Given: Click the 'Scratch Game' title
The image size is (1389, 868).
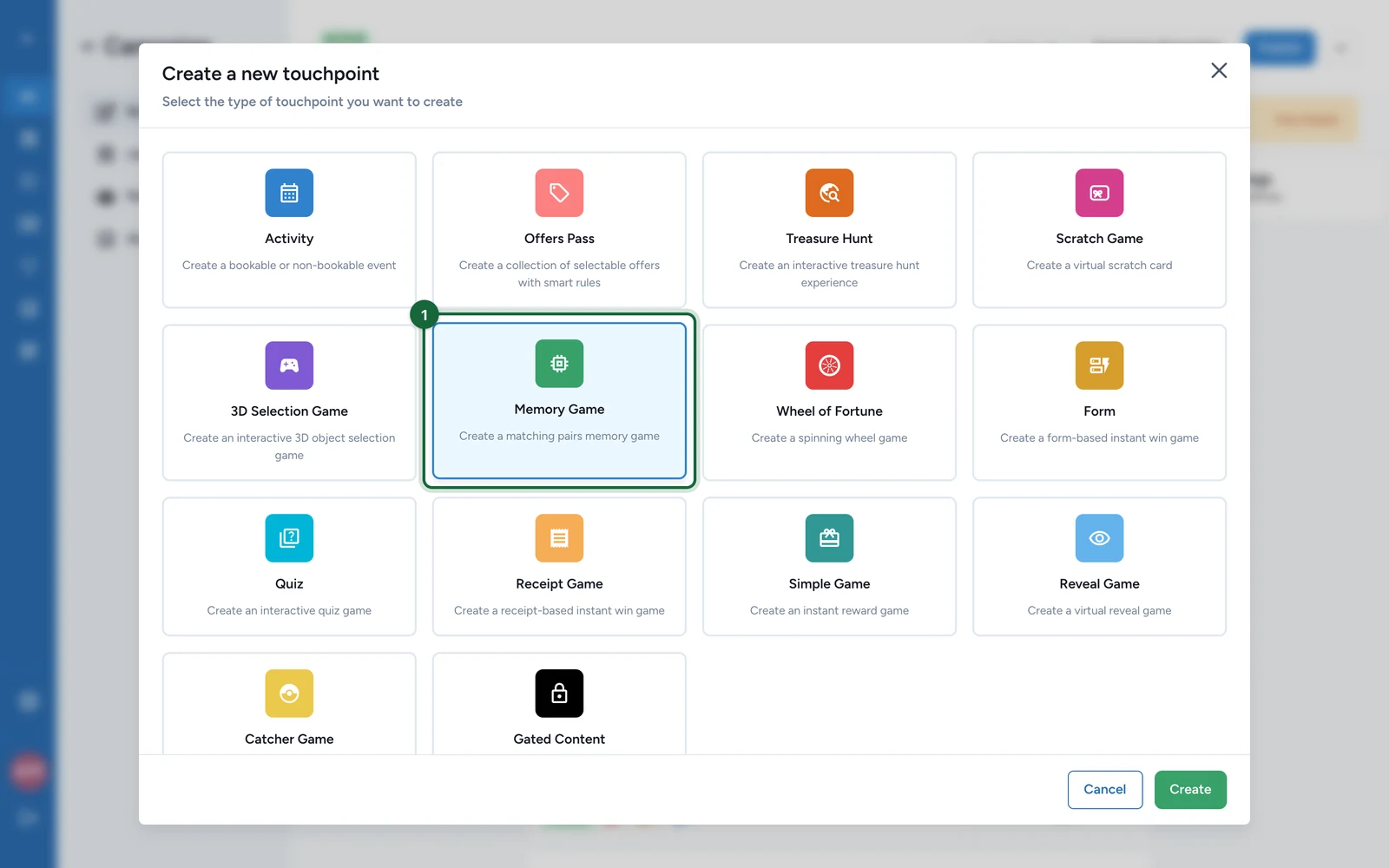Looking at the screenshot, I should tap(1099, 239).
